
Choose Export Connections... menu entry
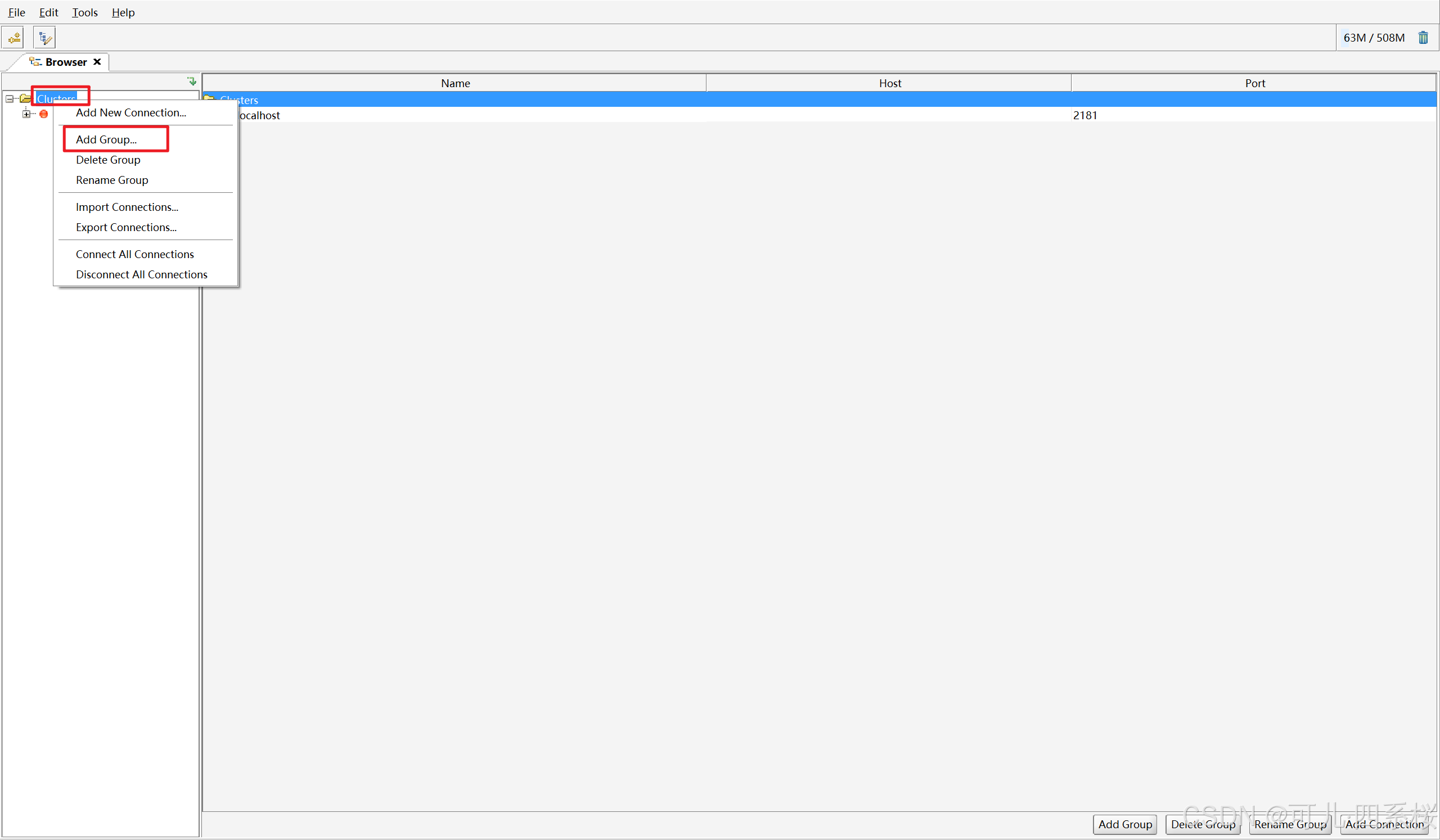(127, 227)
